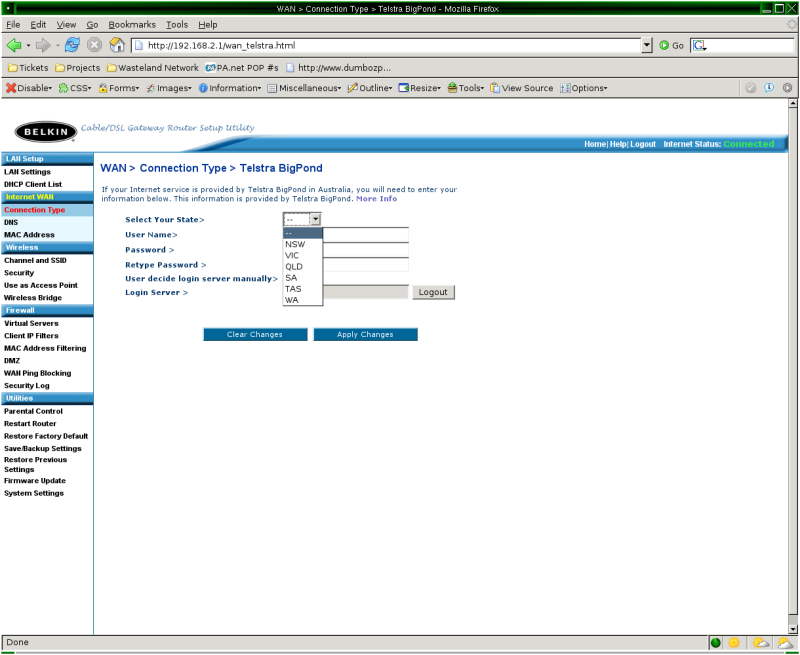800x655 pixels.
Task: Choose VIC from the state list
Action: 303,256
